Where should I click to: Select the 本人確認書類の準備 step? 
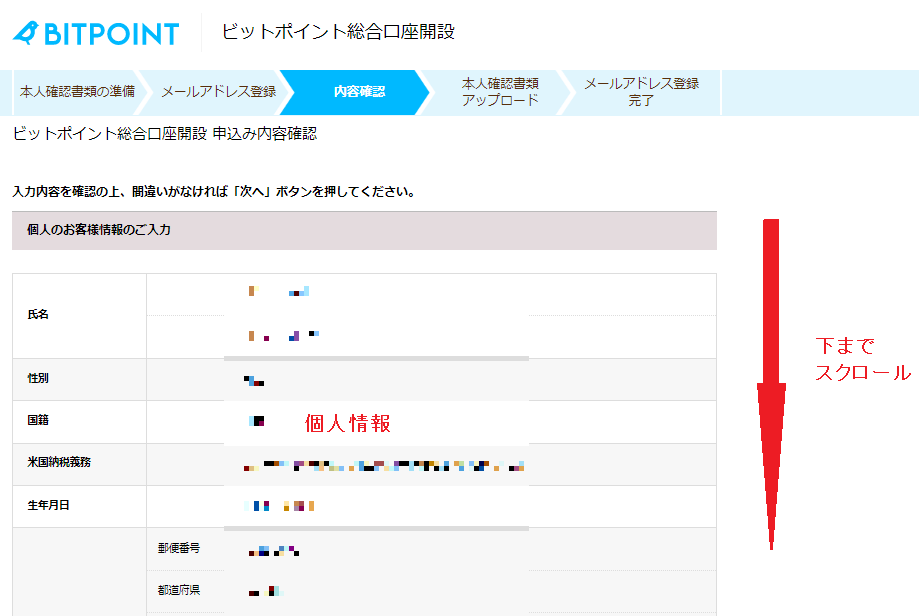[77, 92]
